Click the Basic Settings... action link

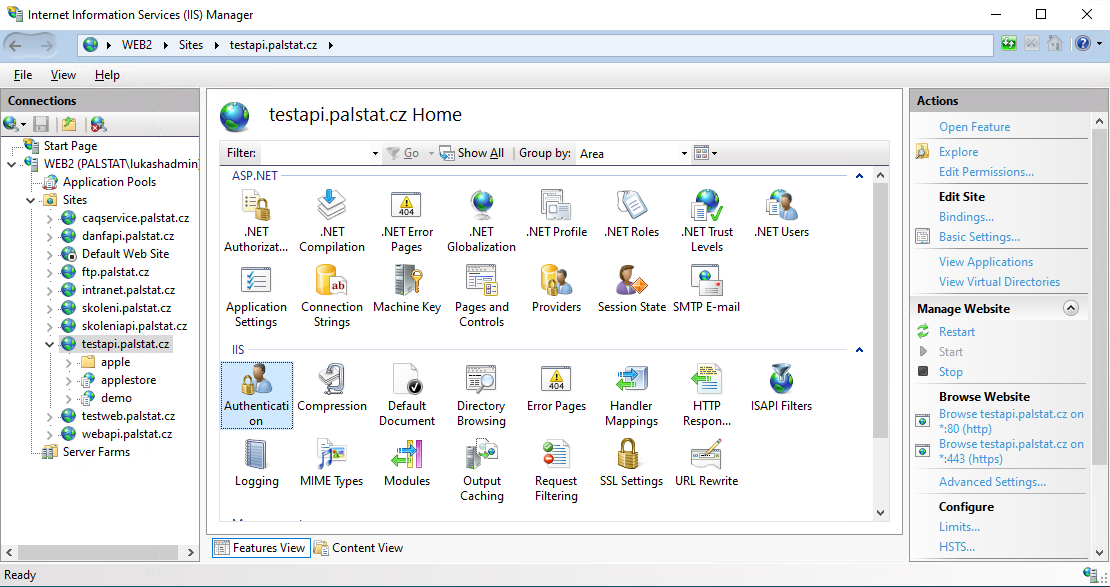coord(979,236)
